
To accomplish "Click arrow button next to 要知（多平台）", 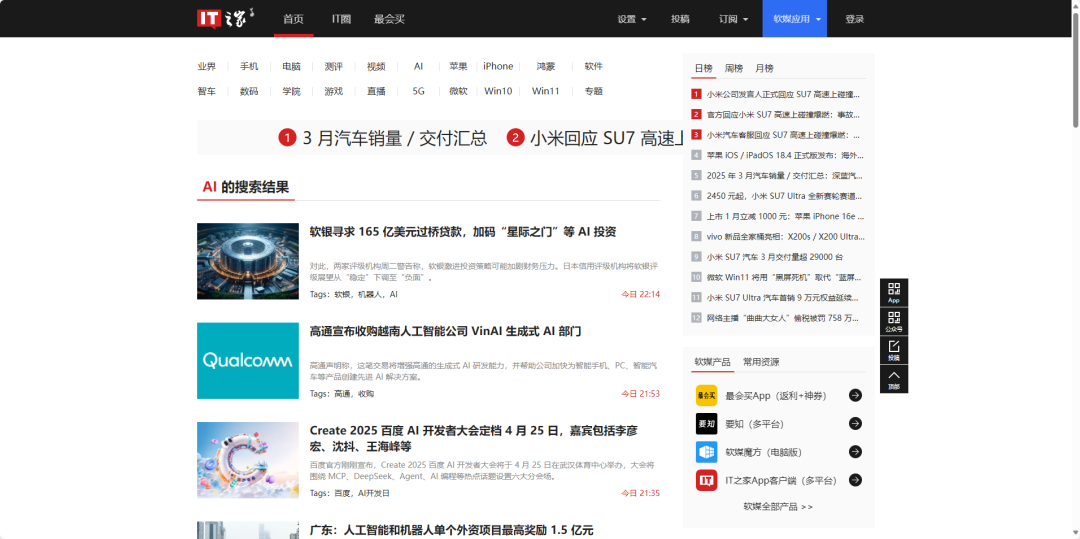I will pos(855,423).
